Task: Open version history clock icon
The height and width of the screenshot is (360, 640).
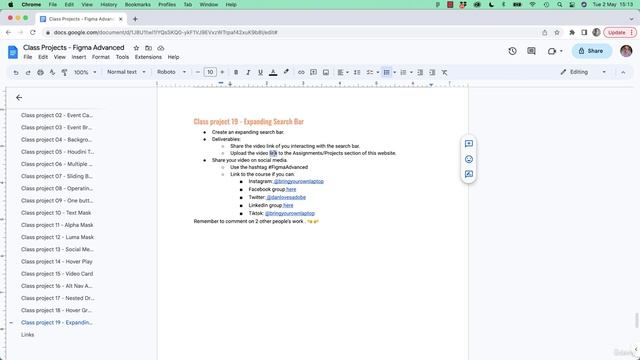Action: 512,51
